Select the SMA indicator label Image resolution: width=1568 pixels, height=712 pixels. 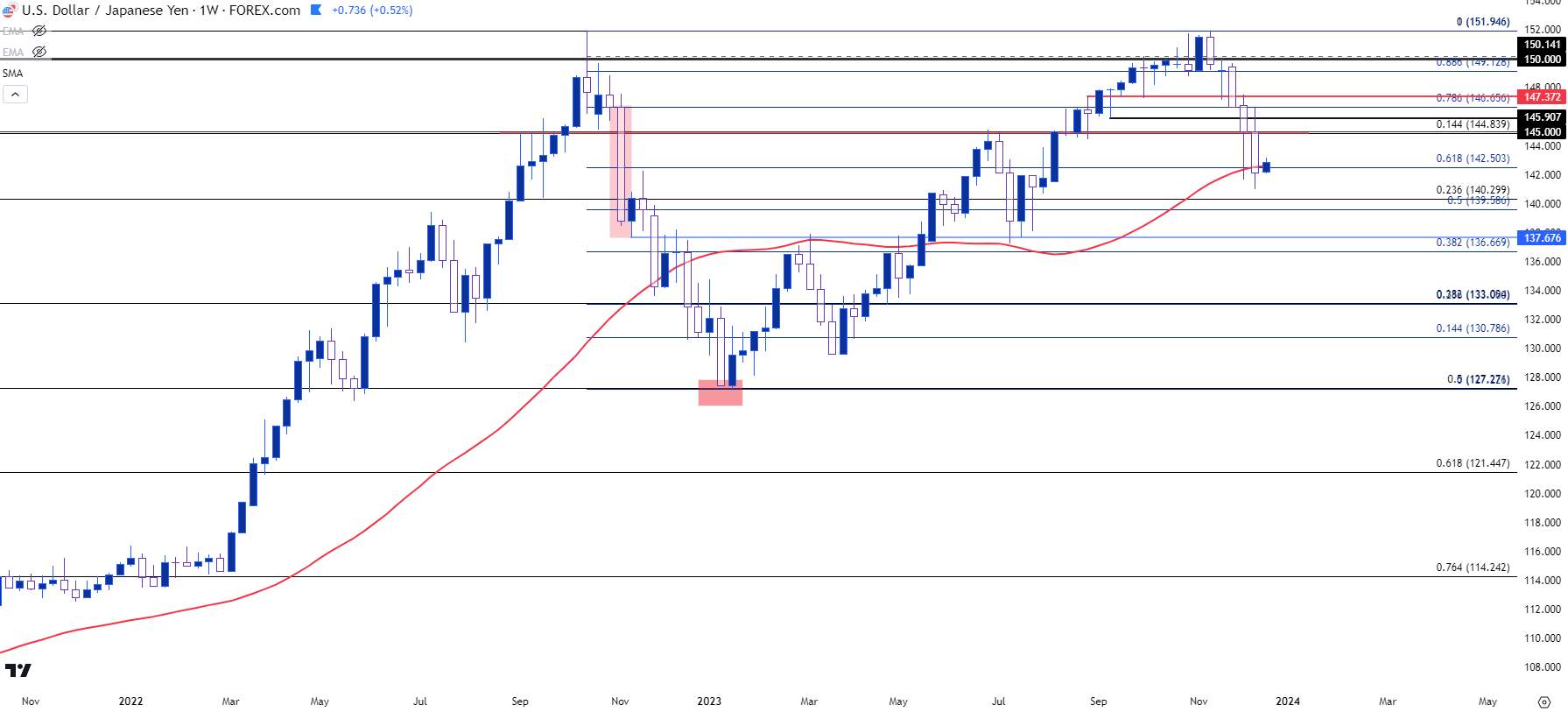coord(12,74)
